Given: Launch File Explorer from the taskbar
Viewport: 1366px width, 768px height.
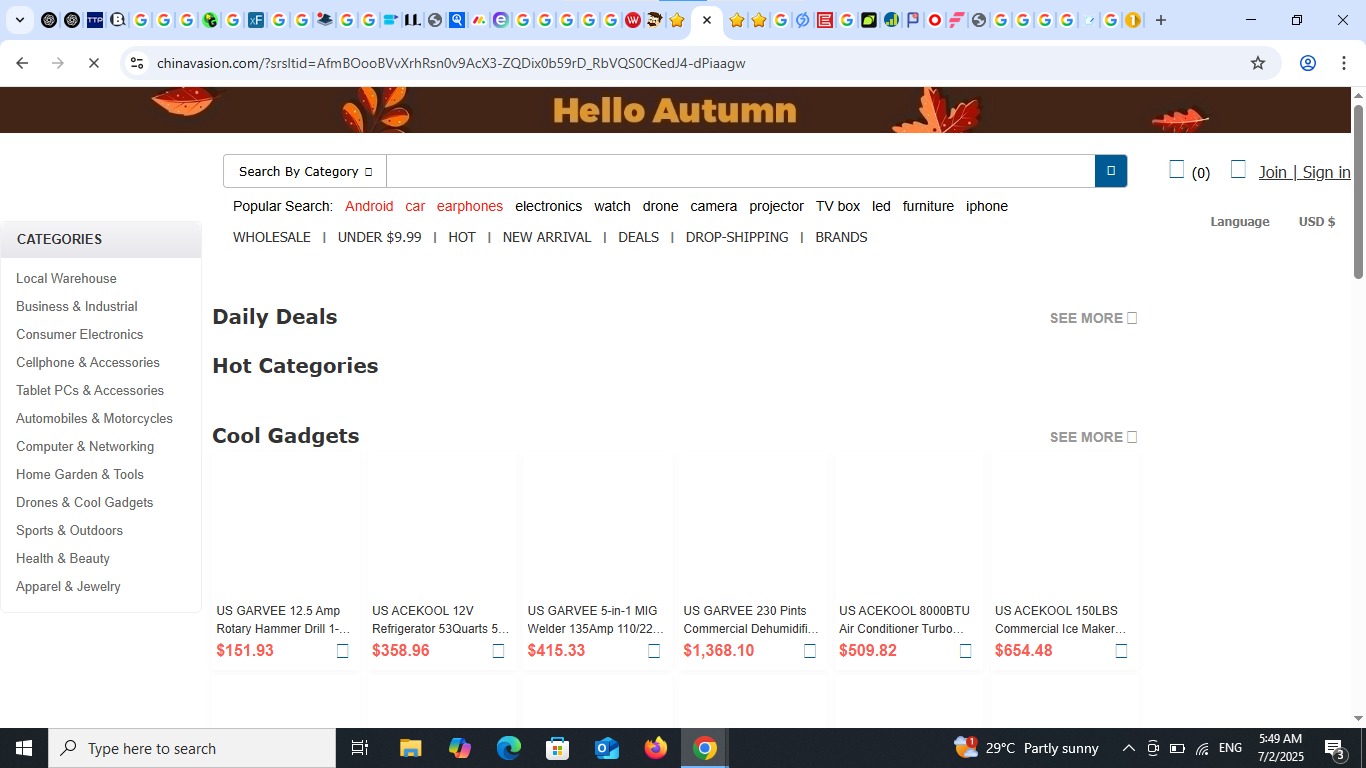Looking at the screenshot, I should coord(410,748).
